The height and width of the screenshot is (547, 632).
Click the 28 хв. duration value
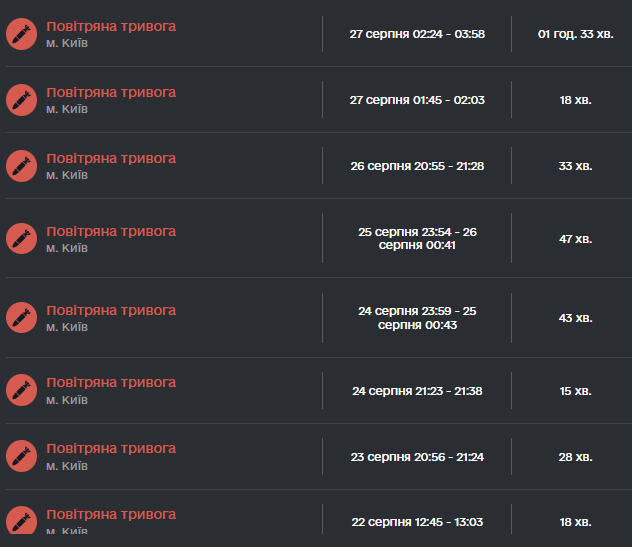click(x=576, y=457)
